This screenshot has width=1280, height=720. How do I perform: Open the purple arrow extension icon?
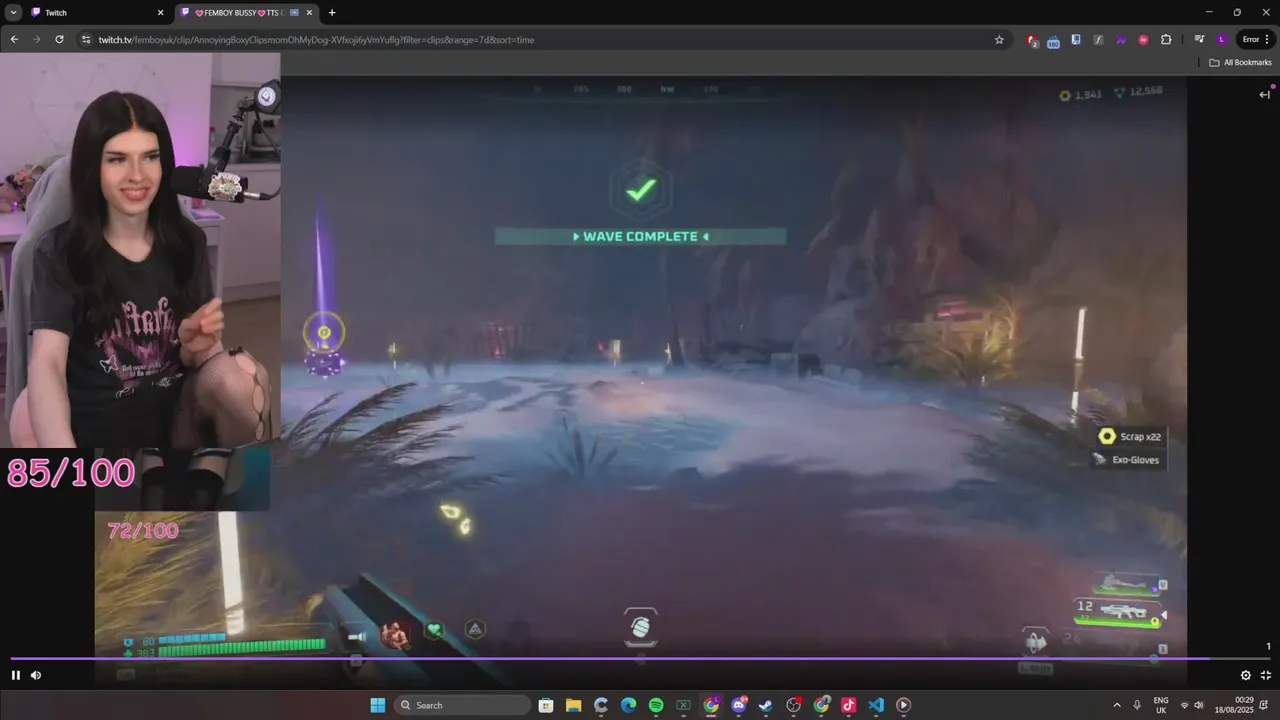(x=1121, y=39)
